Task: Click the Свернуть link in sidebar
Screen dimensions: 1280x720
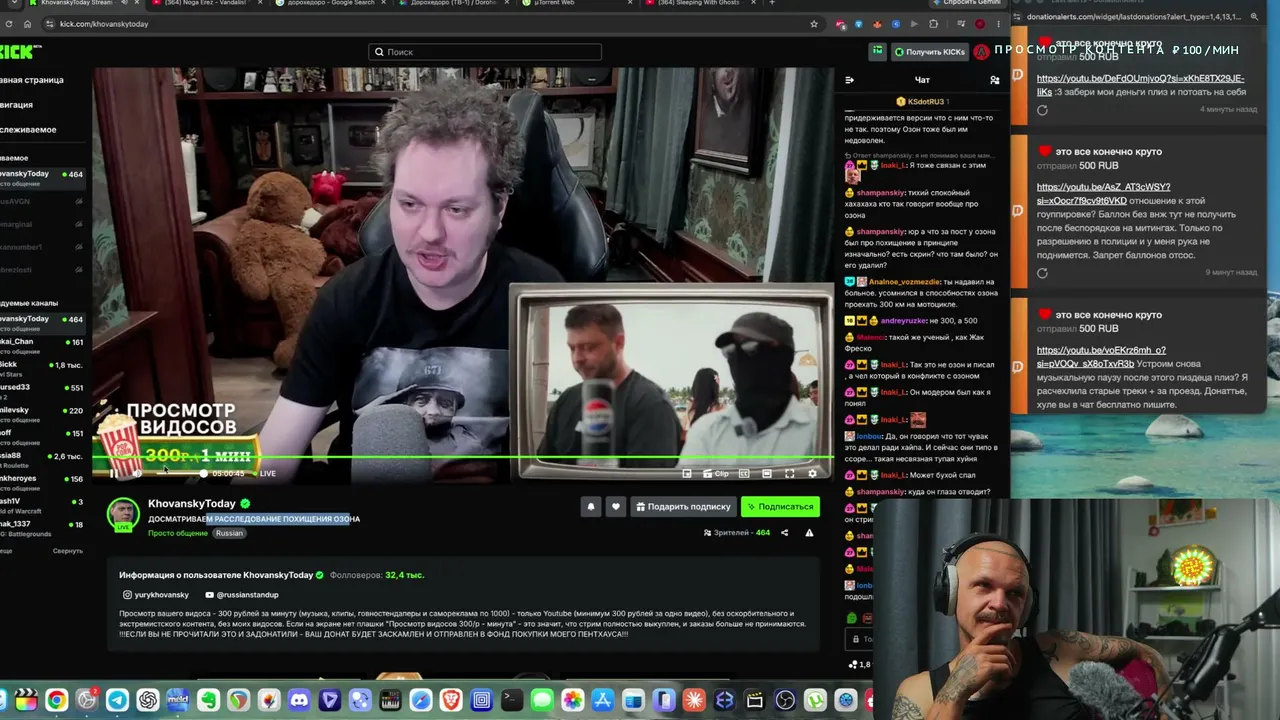Action: tap(68, 551)
